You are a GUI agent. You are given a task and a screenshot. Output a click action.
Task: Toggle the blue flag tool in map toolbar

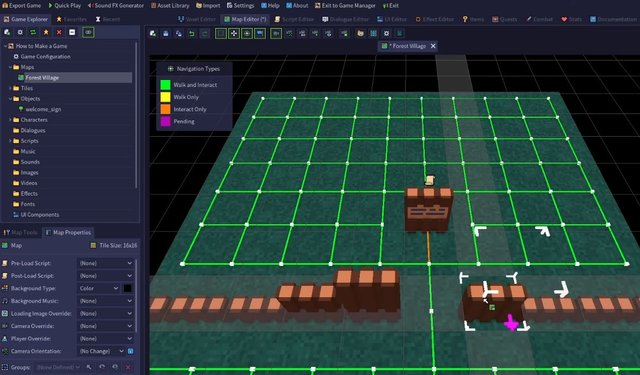[260, 33]
